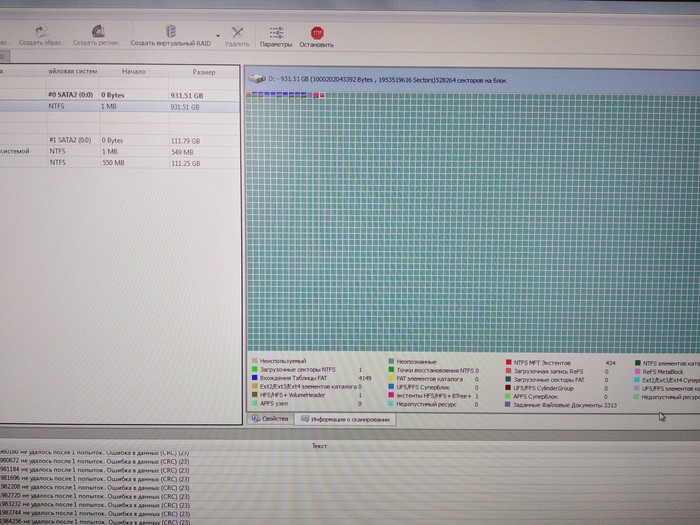Click the Текст log panel header
This screenshot has width=700, height=525.
click(319, 445)
